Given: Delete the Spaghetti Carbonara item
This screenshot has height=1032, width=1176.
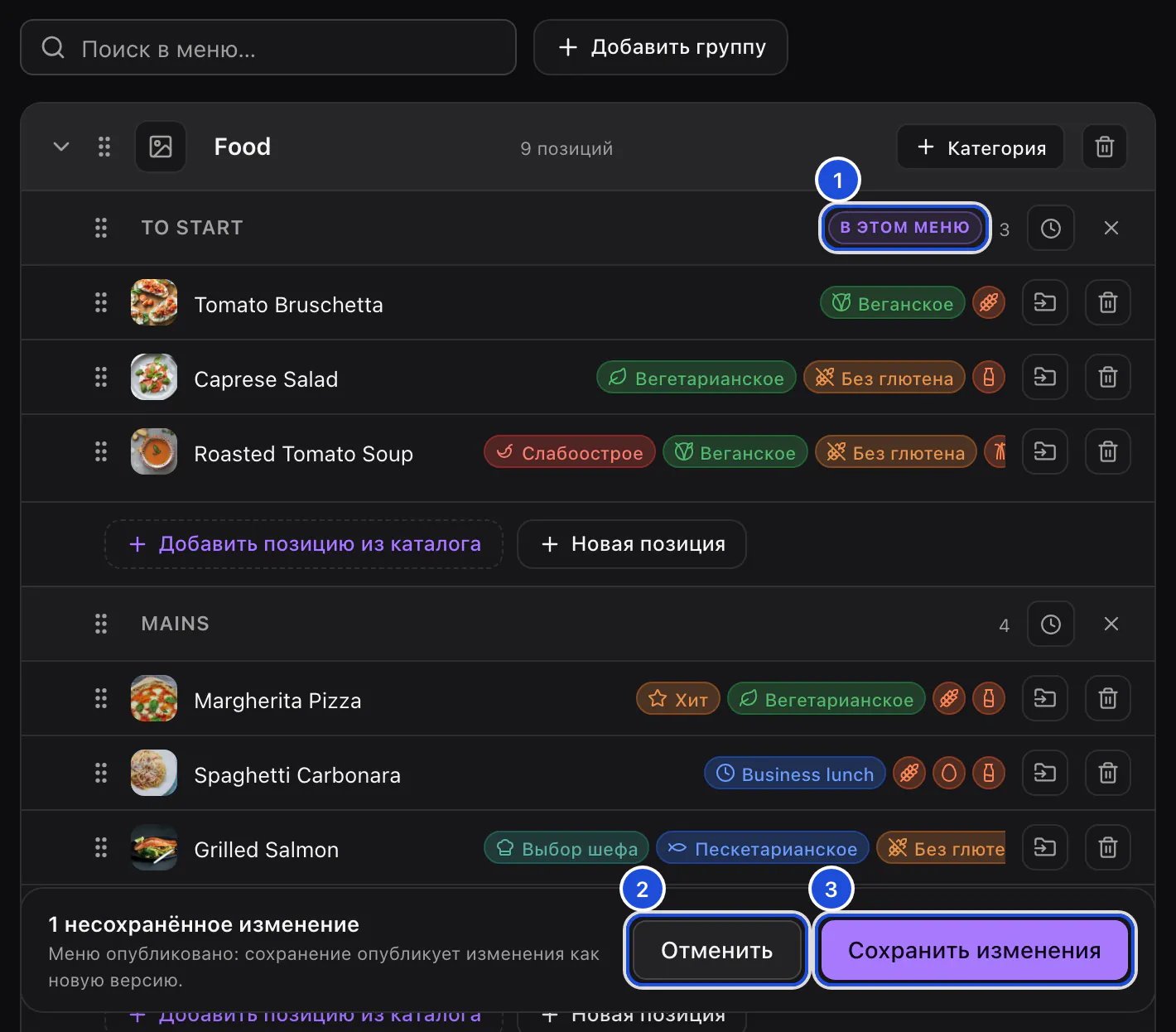Looking at the screenshot, I should tap(1108, 774).
